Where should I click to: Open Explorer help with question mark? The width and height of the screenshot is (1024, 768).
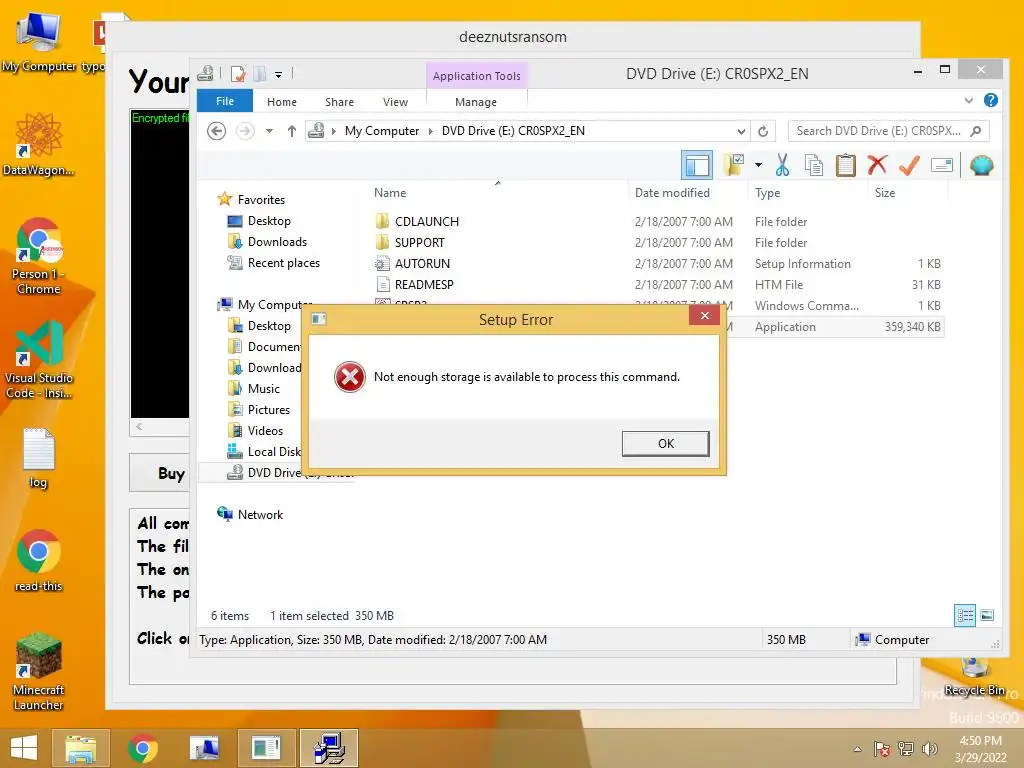(990, 100)
